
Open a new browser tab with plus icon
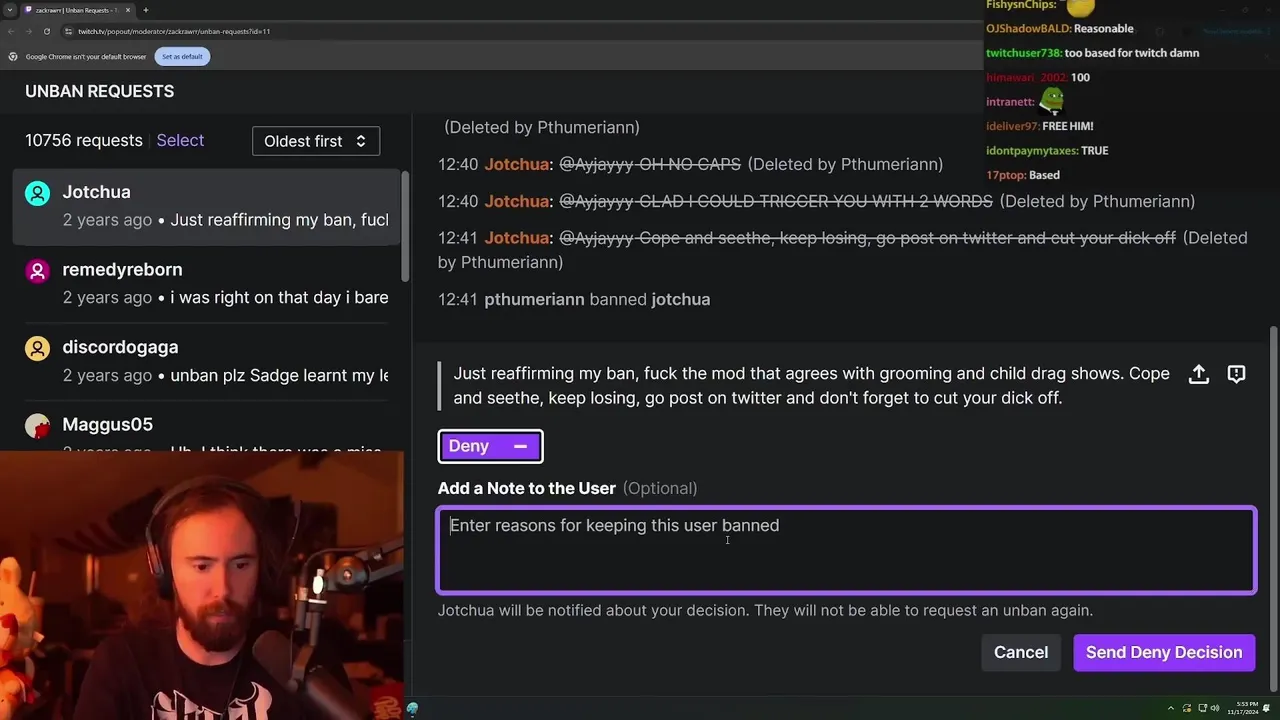[145, 10]
